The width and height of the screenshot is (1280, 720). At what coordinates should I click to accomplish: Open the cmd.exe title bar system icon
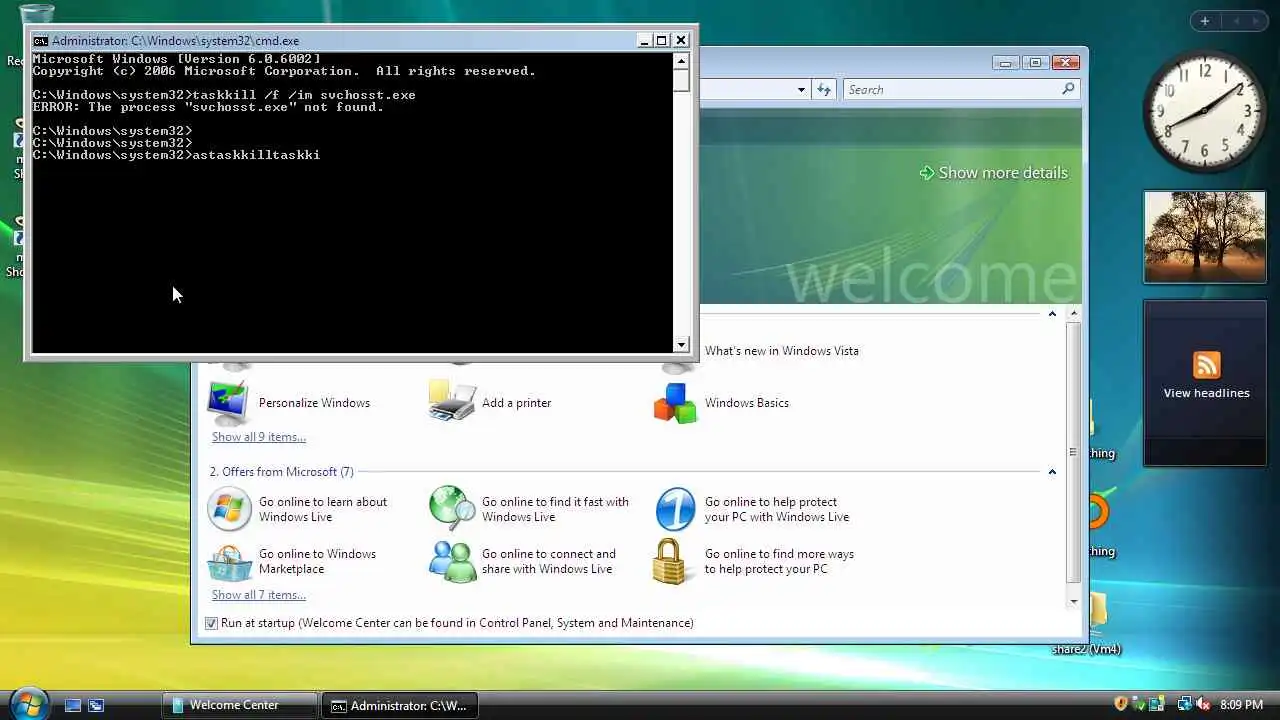(x=40, y=41)
